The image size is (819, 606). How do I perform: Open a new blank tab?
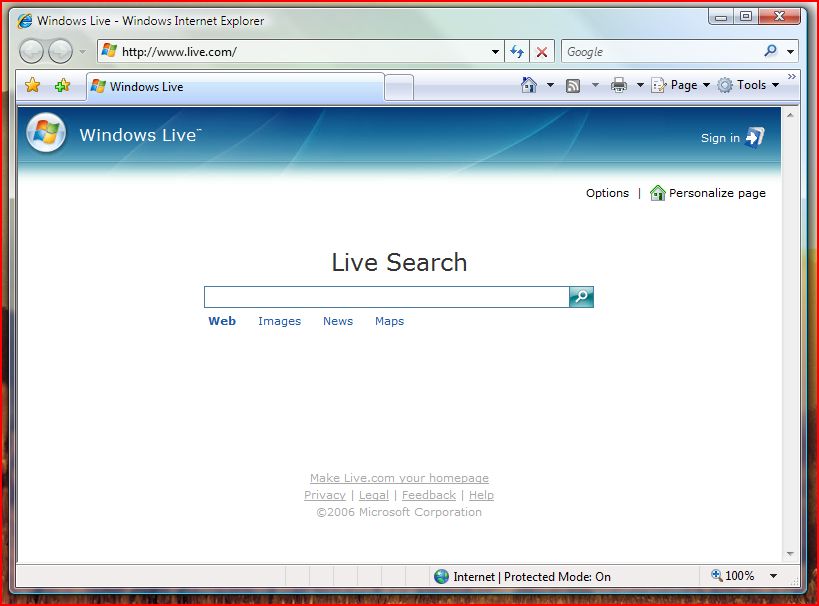pos(399,87)
